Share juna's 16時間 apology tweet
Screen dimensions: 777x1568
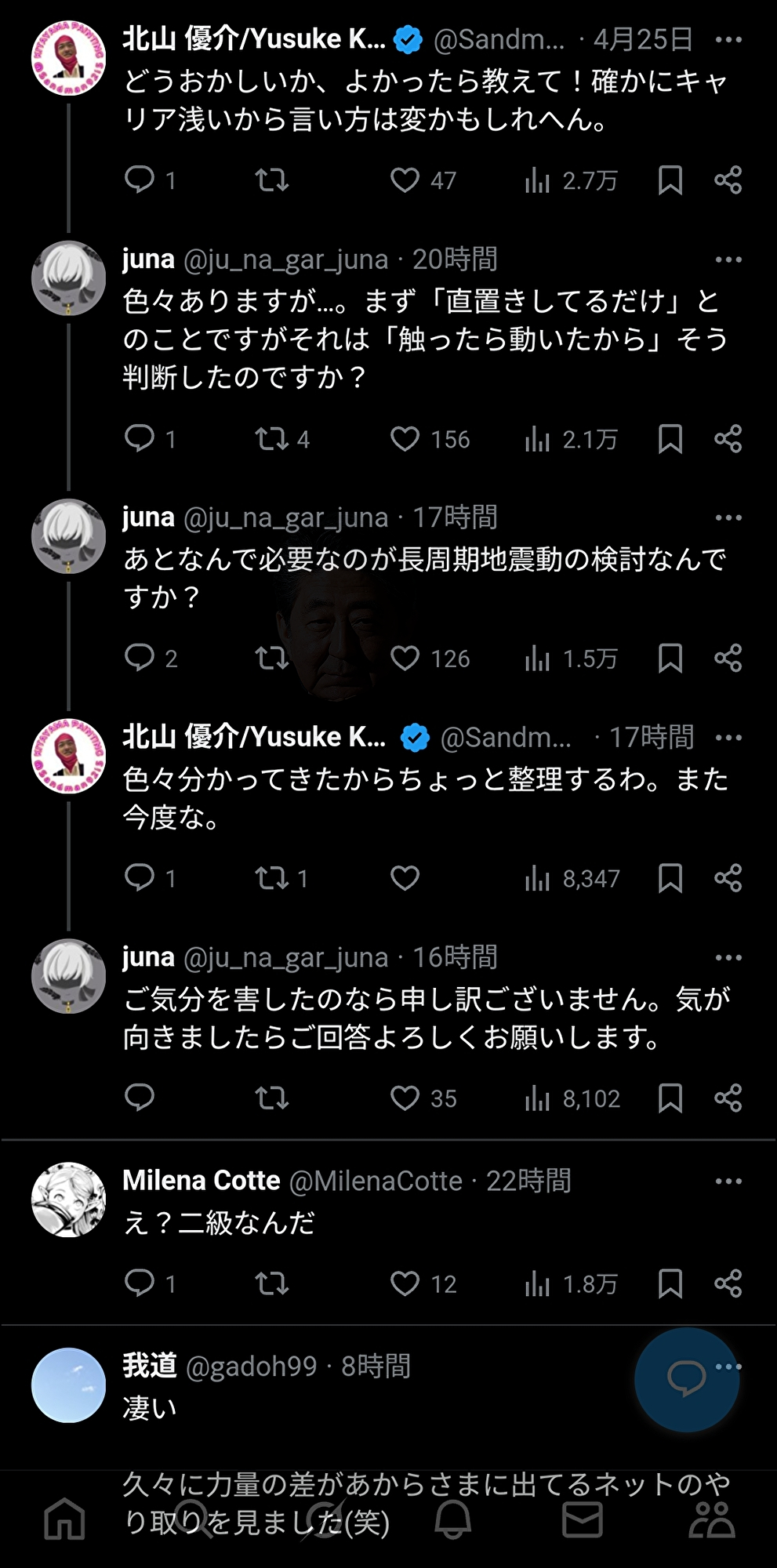point(728,1098)
